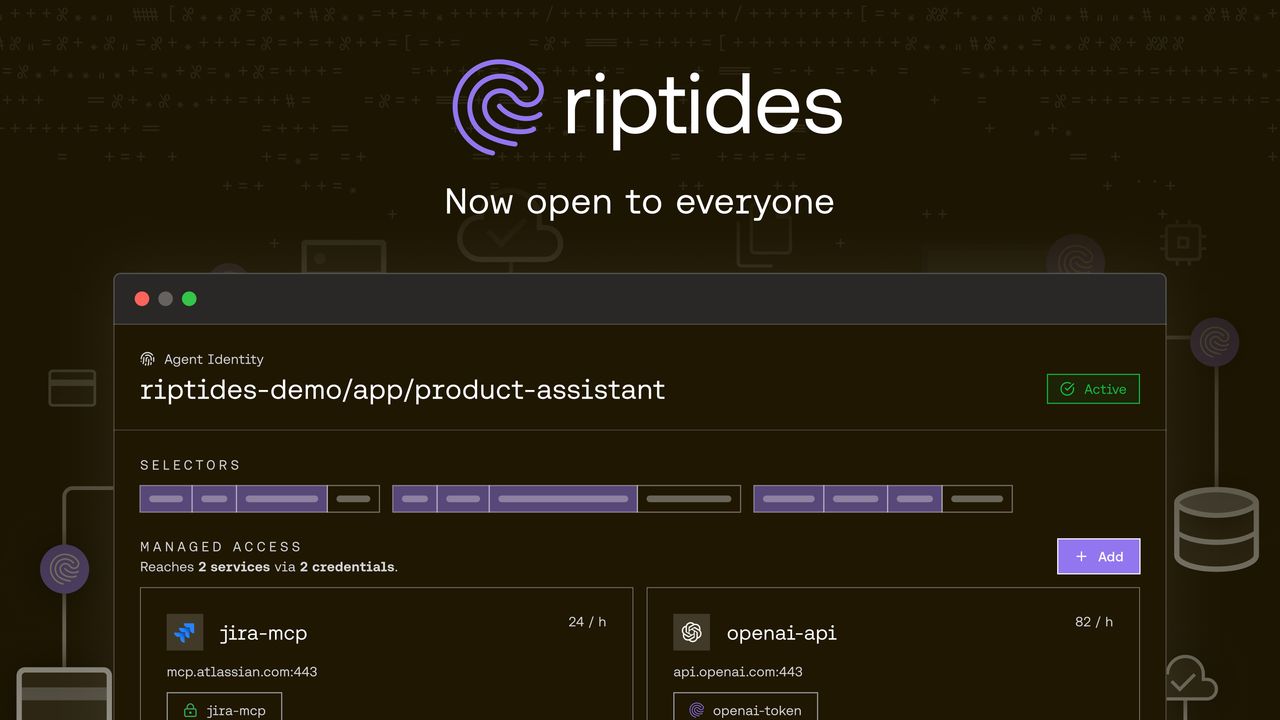
Task: Click the chip processor icon top right
Action: (x=1184, y=241)
